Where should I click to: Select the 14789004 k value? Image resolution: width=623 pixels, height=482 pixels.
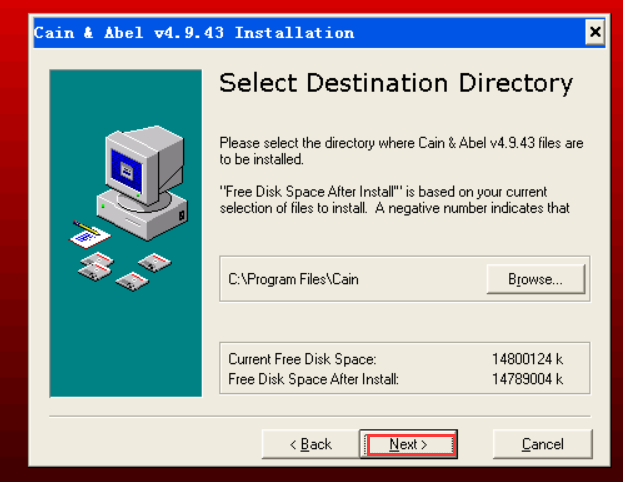pos(527,379)
